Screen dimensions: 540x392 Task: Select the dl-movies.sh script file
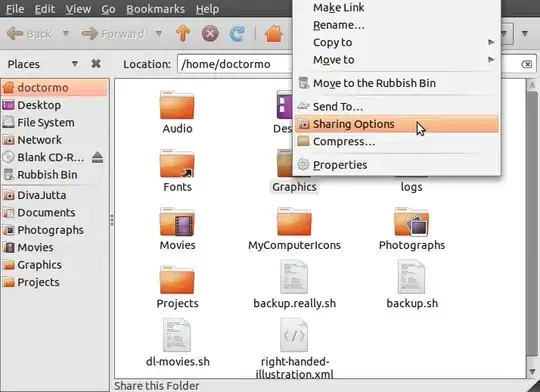[x=177, y=335]
